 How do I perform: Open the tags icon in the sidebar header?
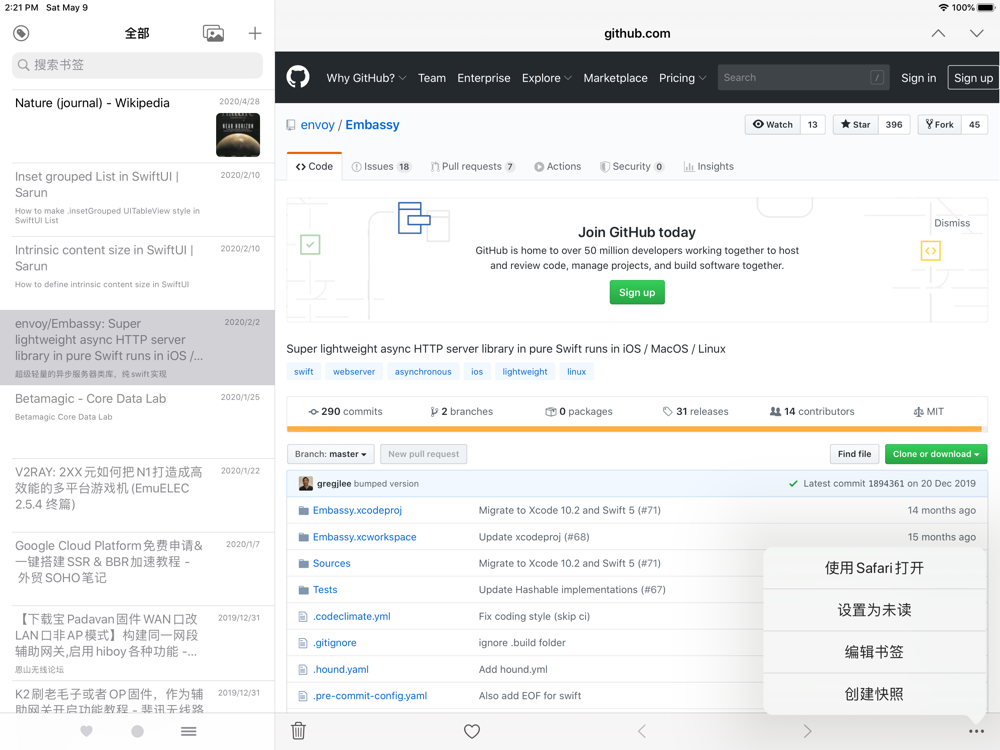click(21, 33)
